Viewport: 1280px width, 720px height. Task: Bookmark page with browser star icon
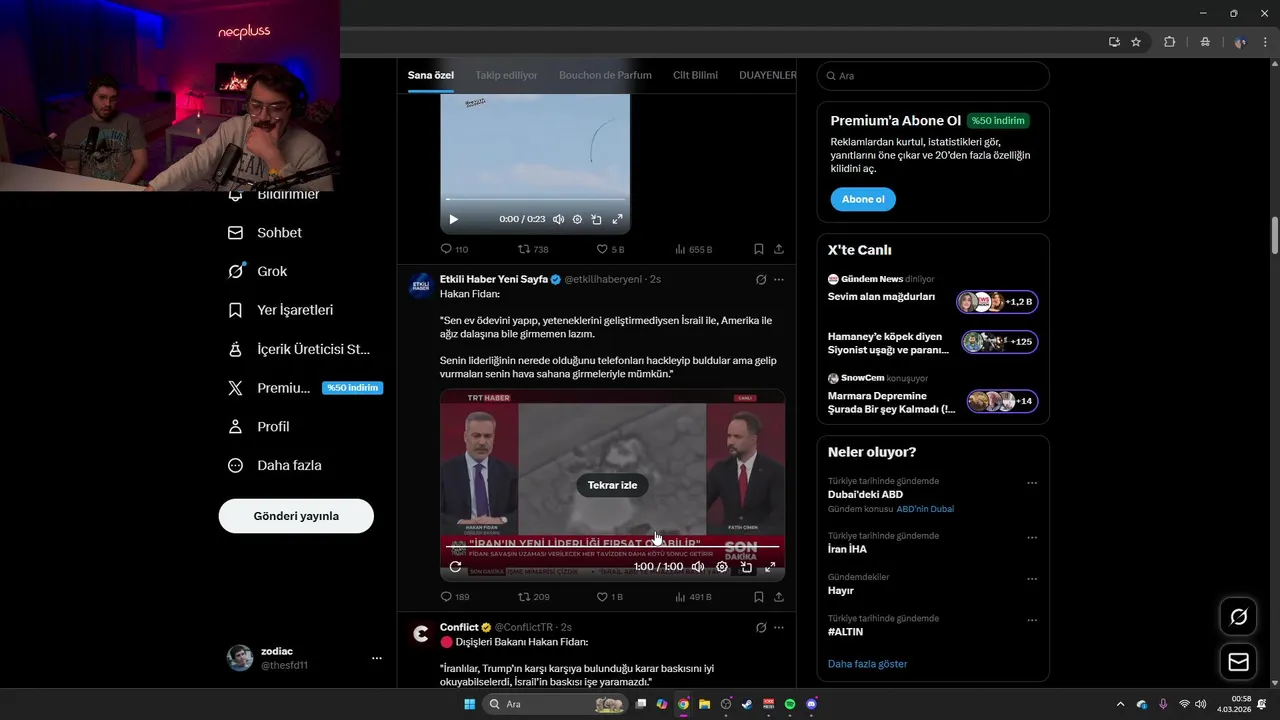coord(1136,42)
